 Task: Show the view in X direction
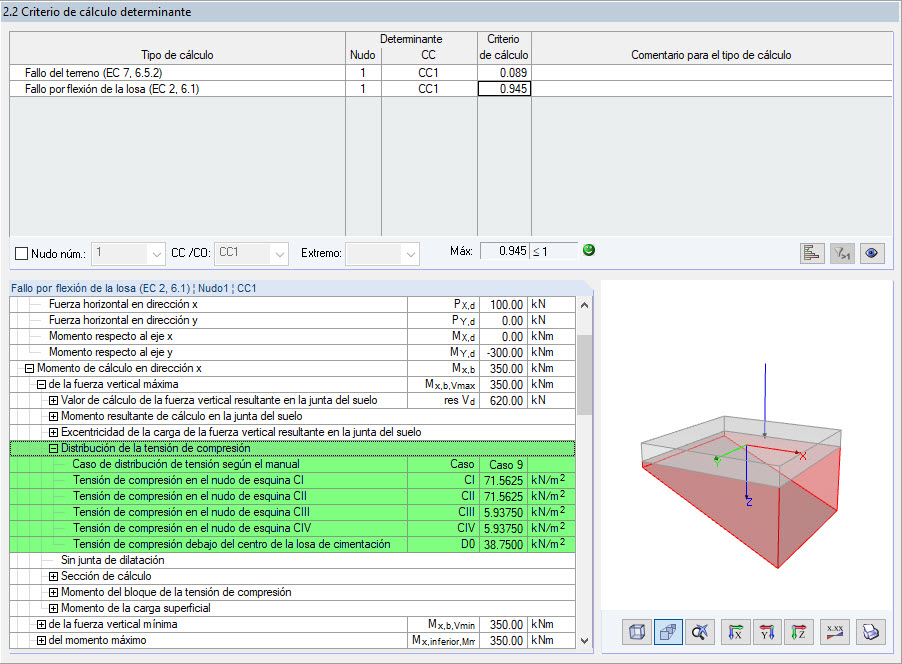coord(735,632)
